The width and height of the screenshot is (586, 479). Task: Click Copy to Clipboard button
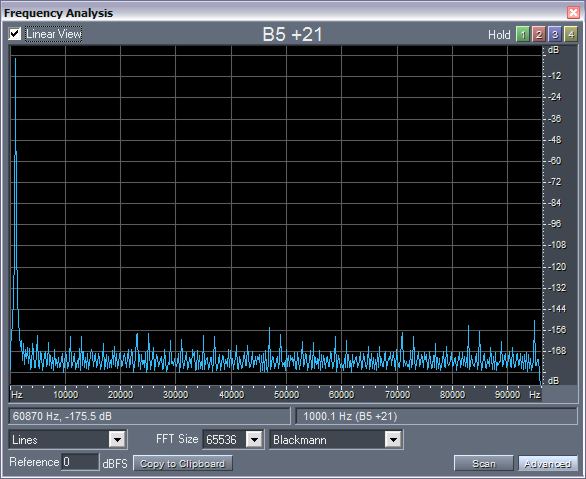click(x=182, y=463)
